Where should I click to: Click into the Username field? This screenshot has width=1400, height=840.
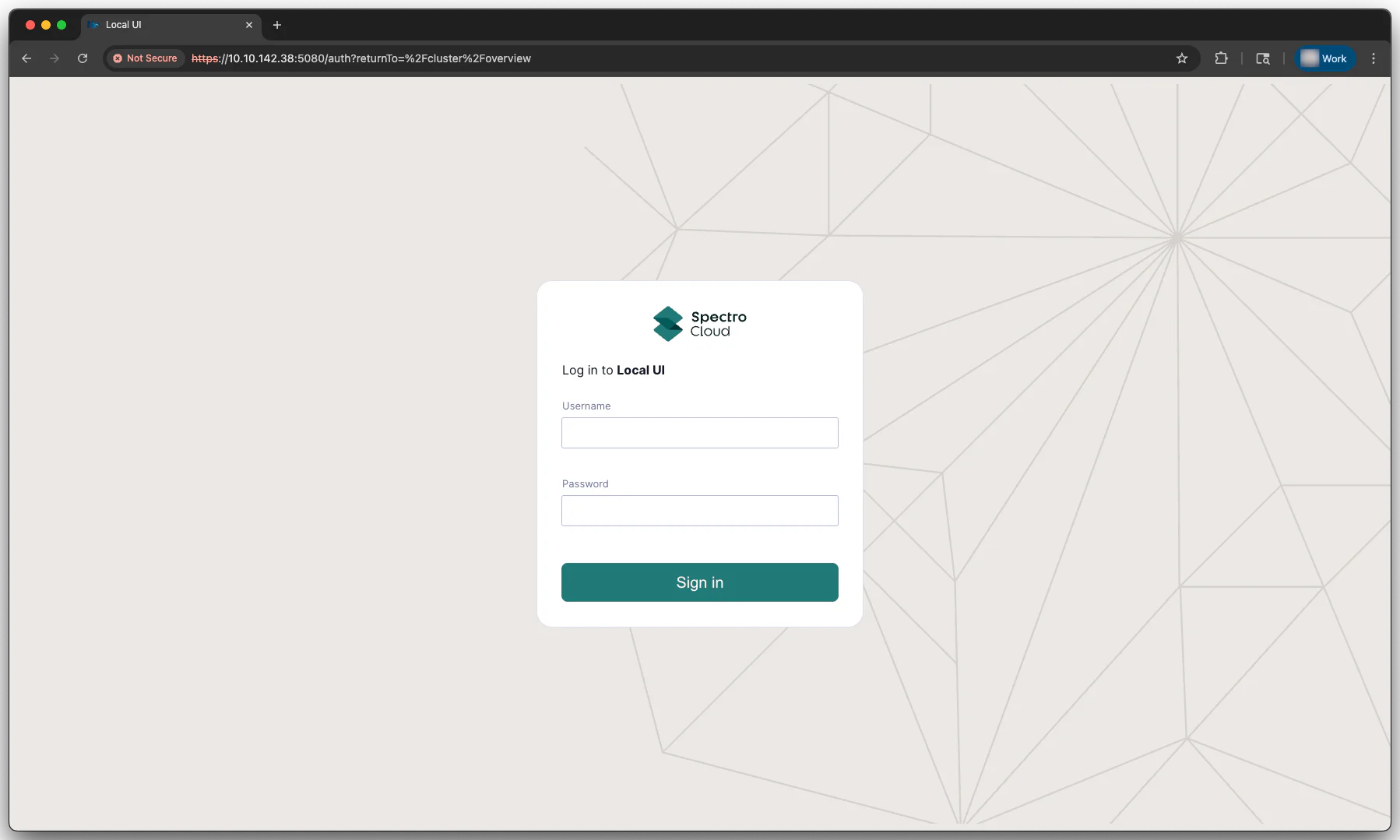pos(698,433)
